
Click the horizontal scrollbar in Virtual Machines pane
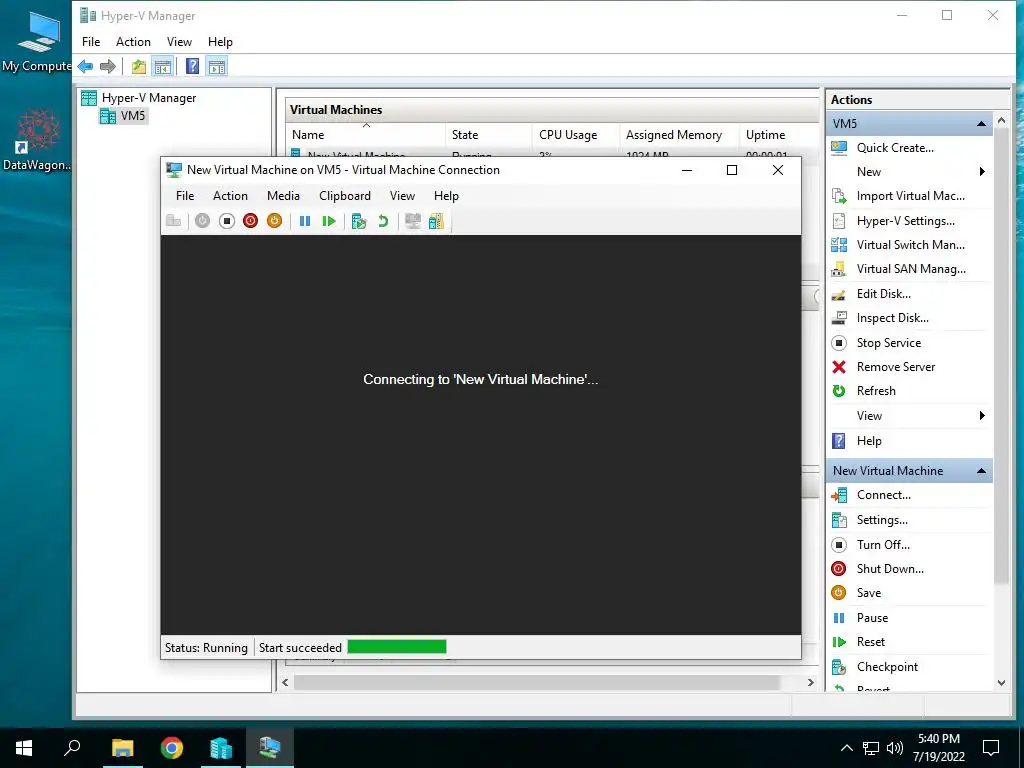536,682
